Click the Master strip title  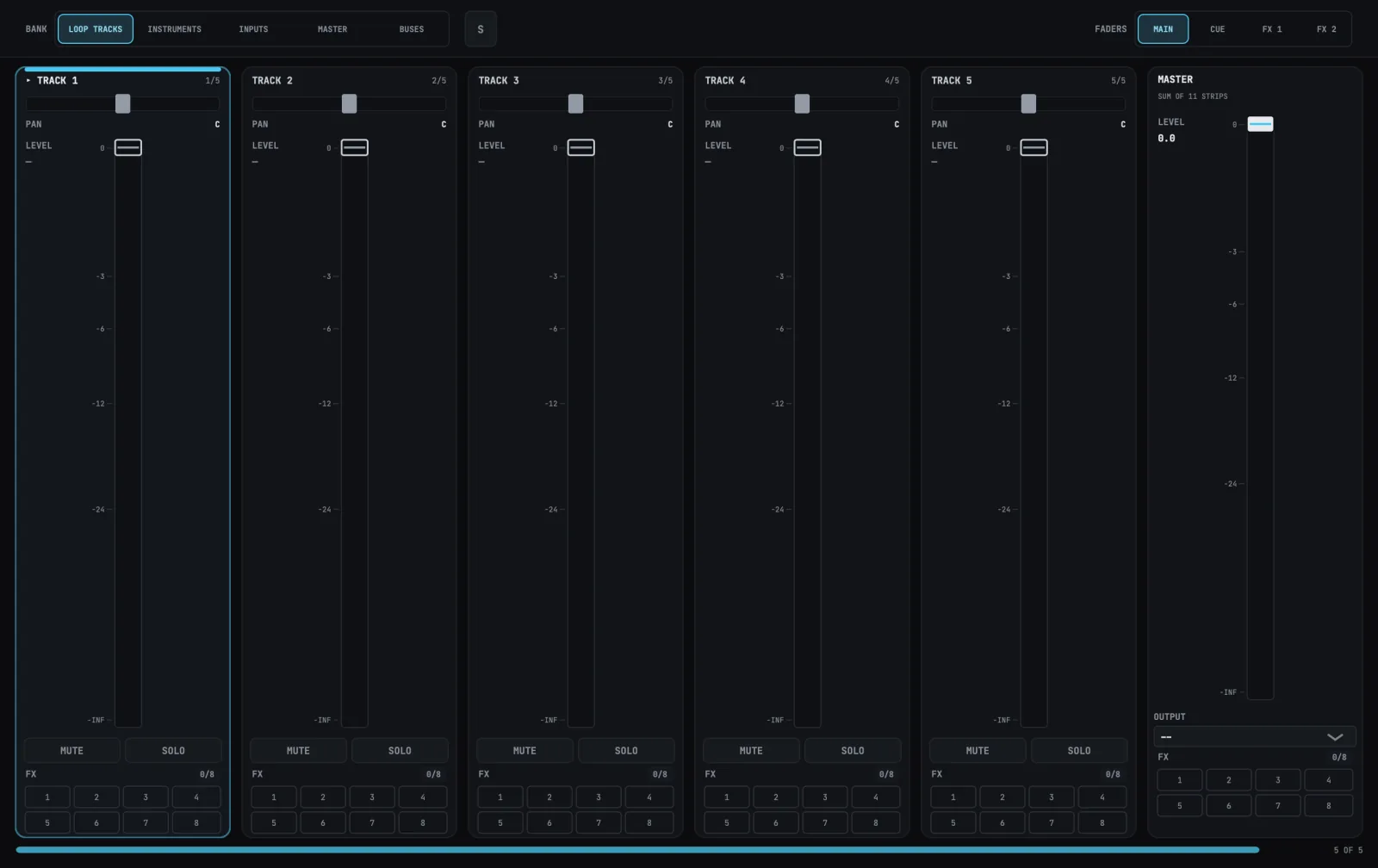click(x=1176, y=79)
